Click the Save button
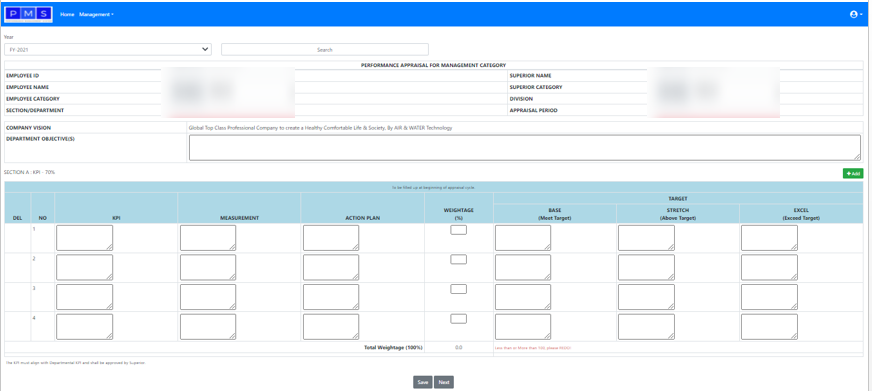 (x=423, y=382)
